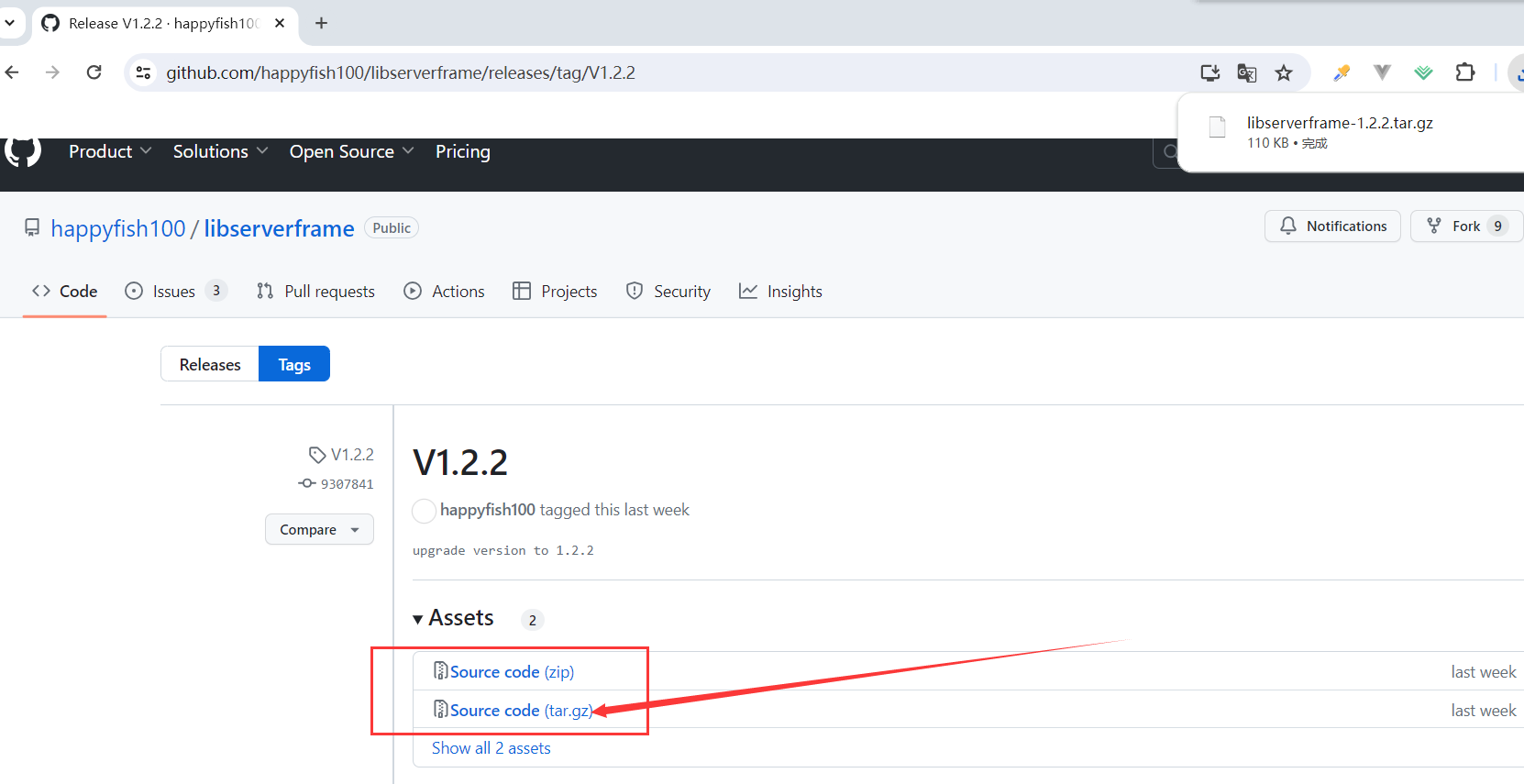Click the GitHub search box
This screenshot has width=1524, height=784.
[1166, 151]
